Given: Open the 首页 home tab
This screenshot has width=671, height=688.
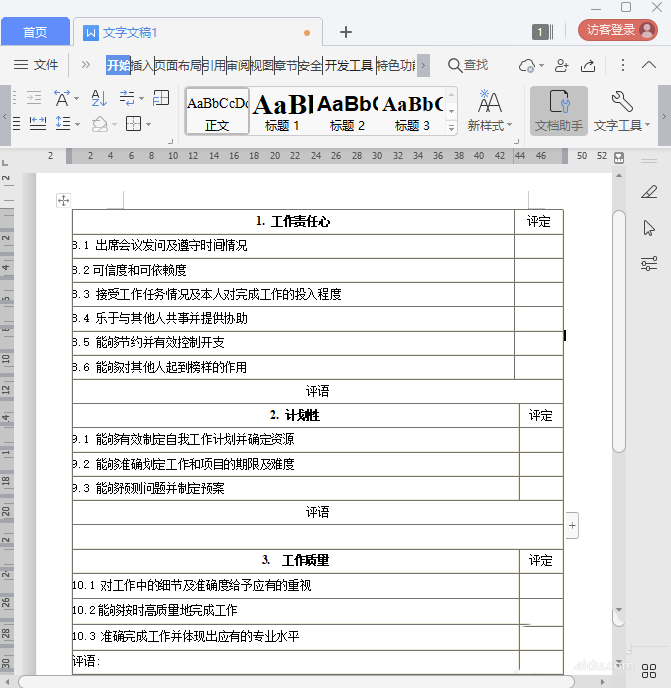Looking at the screenshot, I should tap(35, 32).
